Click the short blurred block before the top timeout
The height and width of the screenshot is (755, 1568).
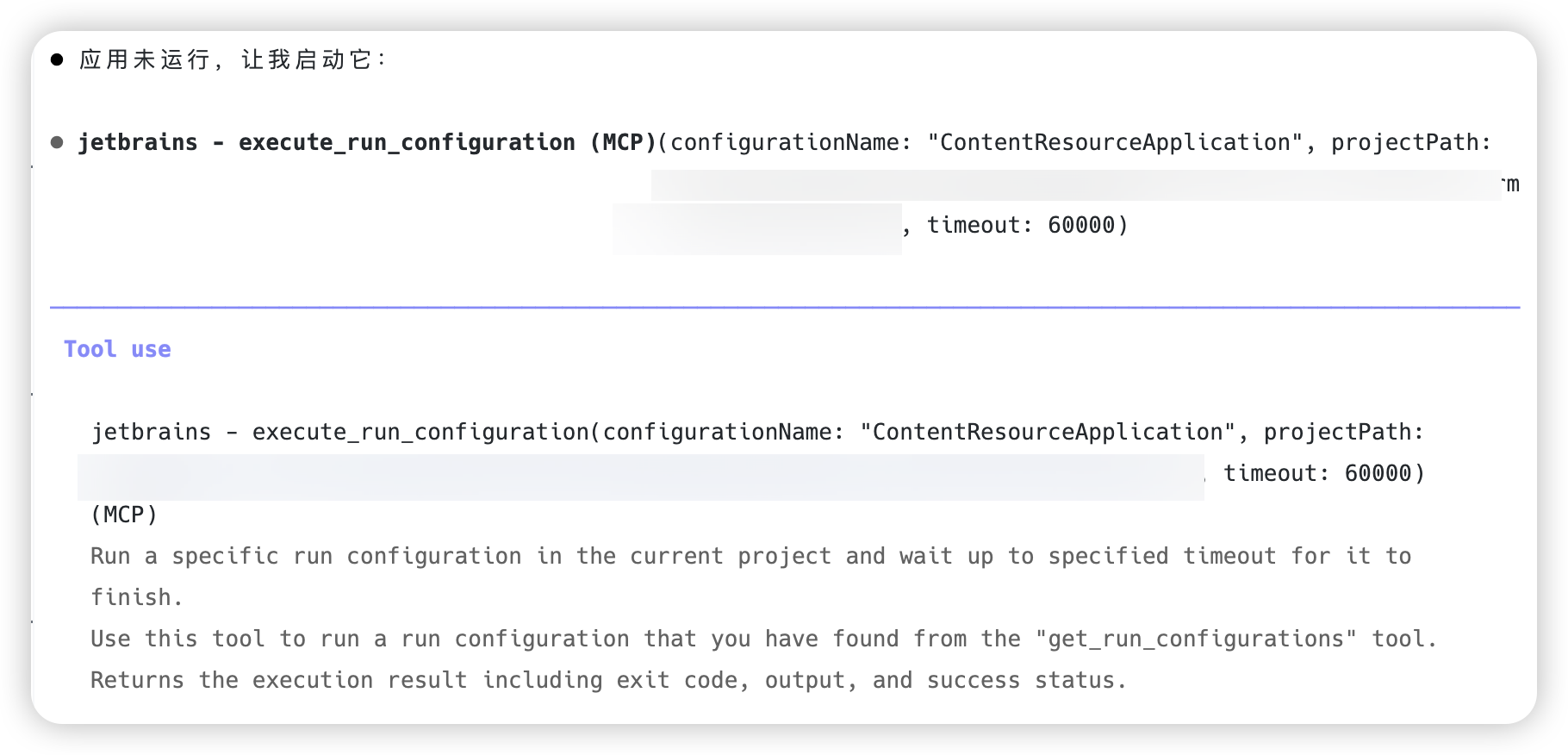(x=756, y=228)
